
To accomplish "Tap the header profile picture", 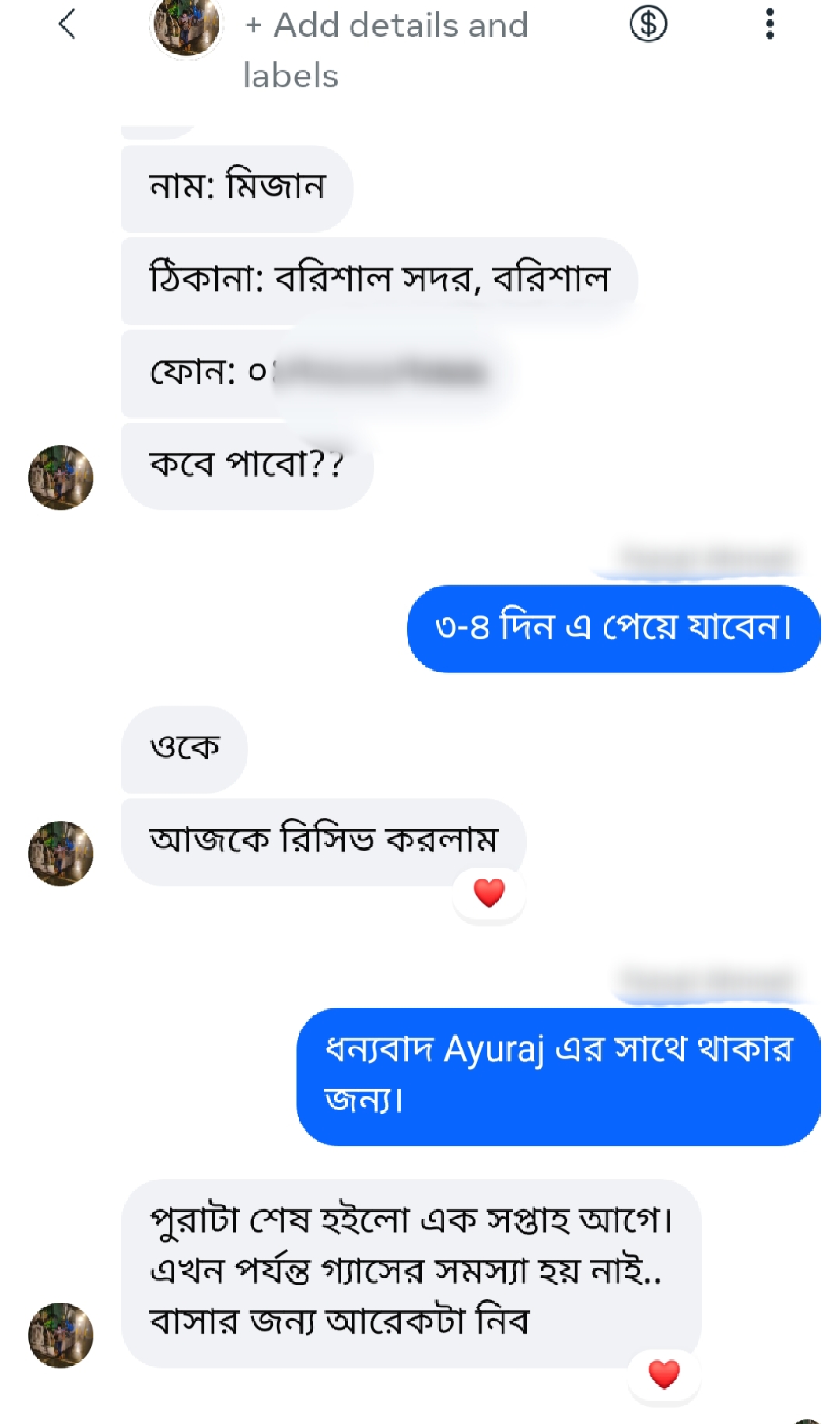I will click(x=186, y=26).
